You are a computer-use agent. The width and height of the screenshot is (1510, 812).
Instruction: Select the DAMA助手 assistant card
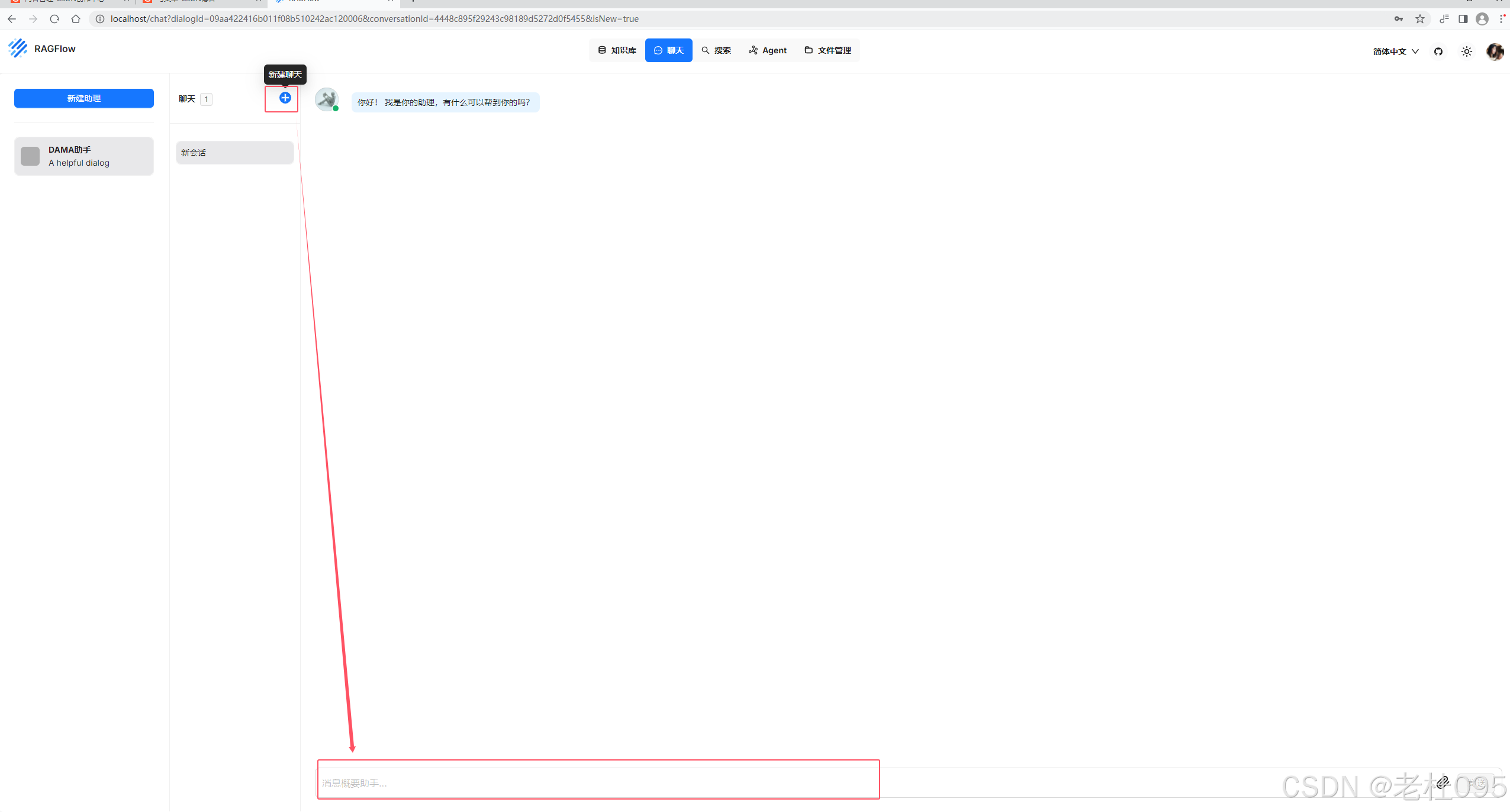[x=84, y=156]
